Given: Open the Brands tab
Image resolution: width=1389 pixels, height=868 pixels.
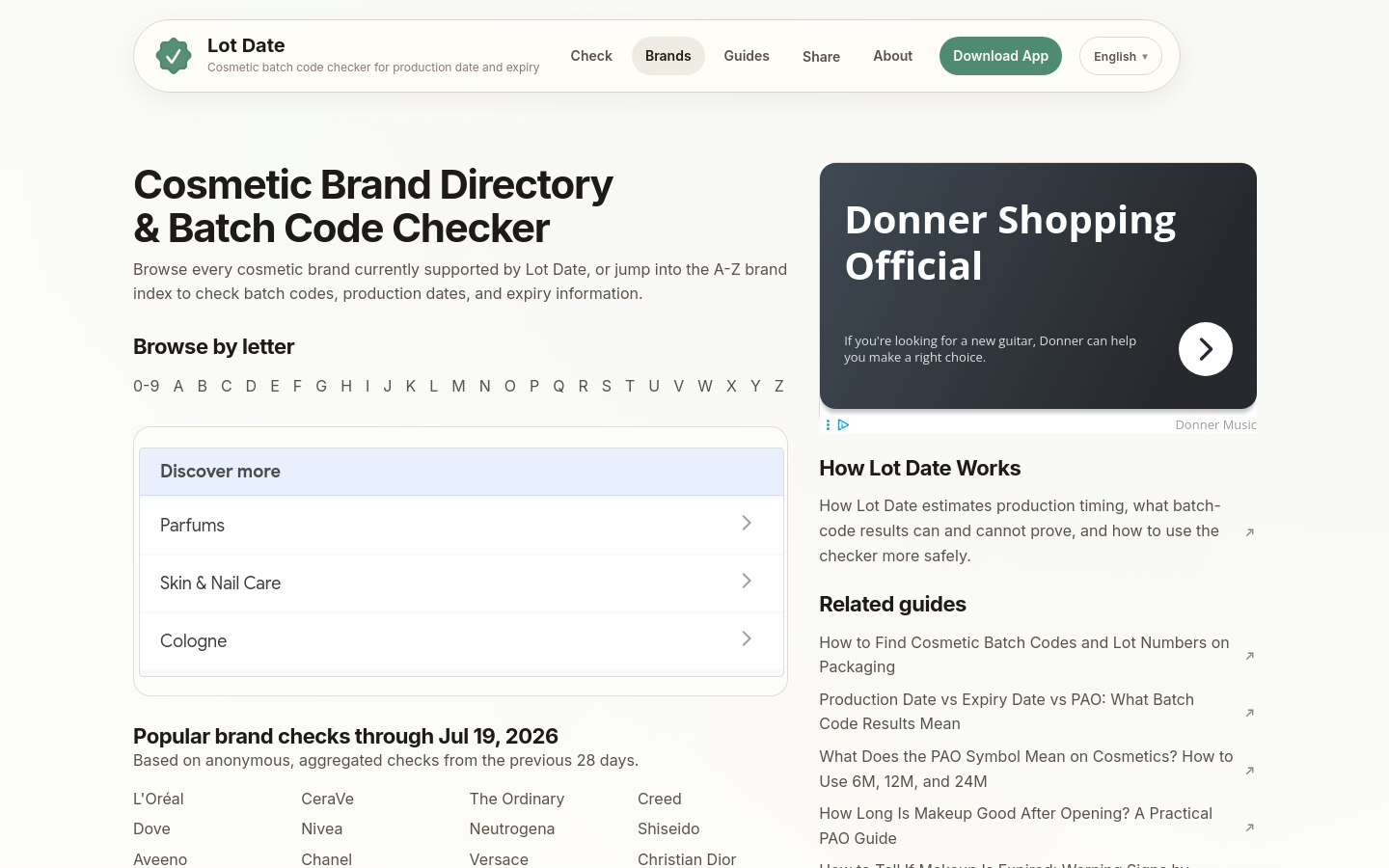Looking at the screenshot, I should pyautogui.click(x=668, y=56).
